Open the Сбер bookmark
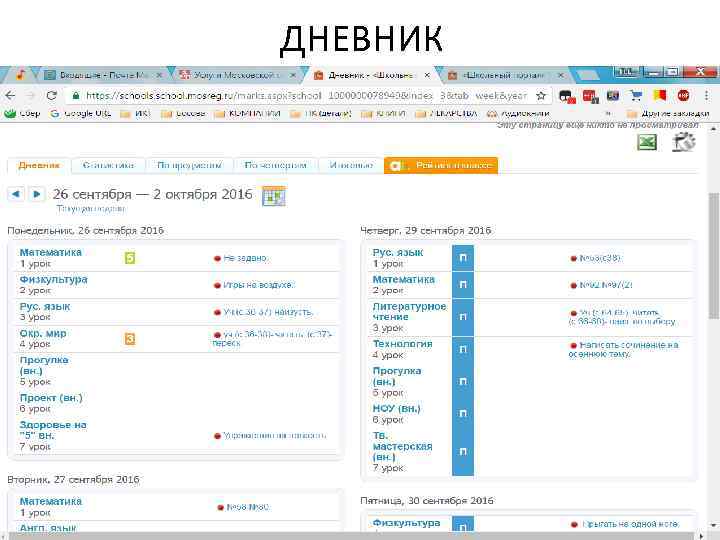 click(x=22, y=113)
